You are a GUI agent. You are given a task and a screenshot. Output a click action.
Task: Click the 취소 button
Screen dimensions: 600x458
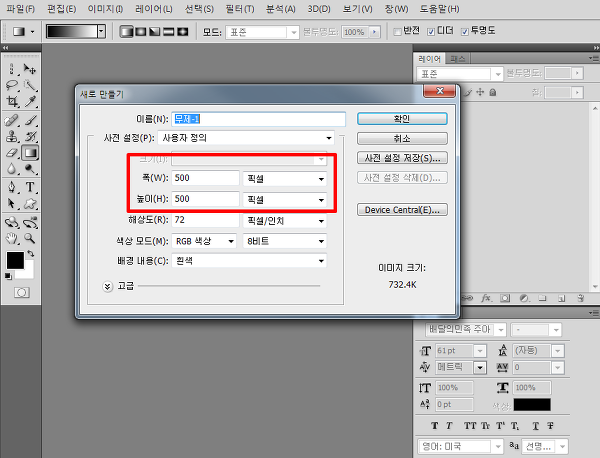tap(402, 138)
